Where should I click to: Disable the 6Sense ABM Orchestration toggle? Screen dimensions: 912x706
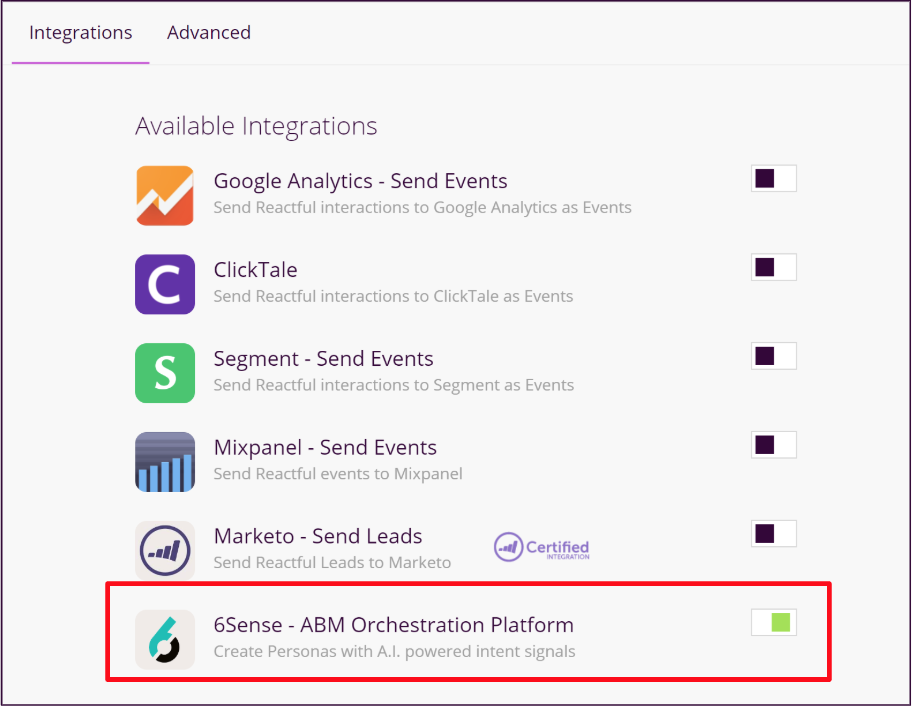(774, 622)
